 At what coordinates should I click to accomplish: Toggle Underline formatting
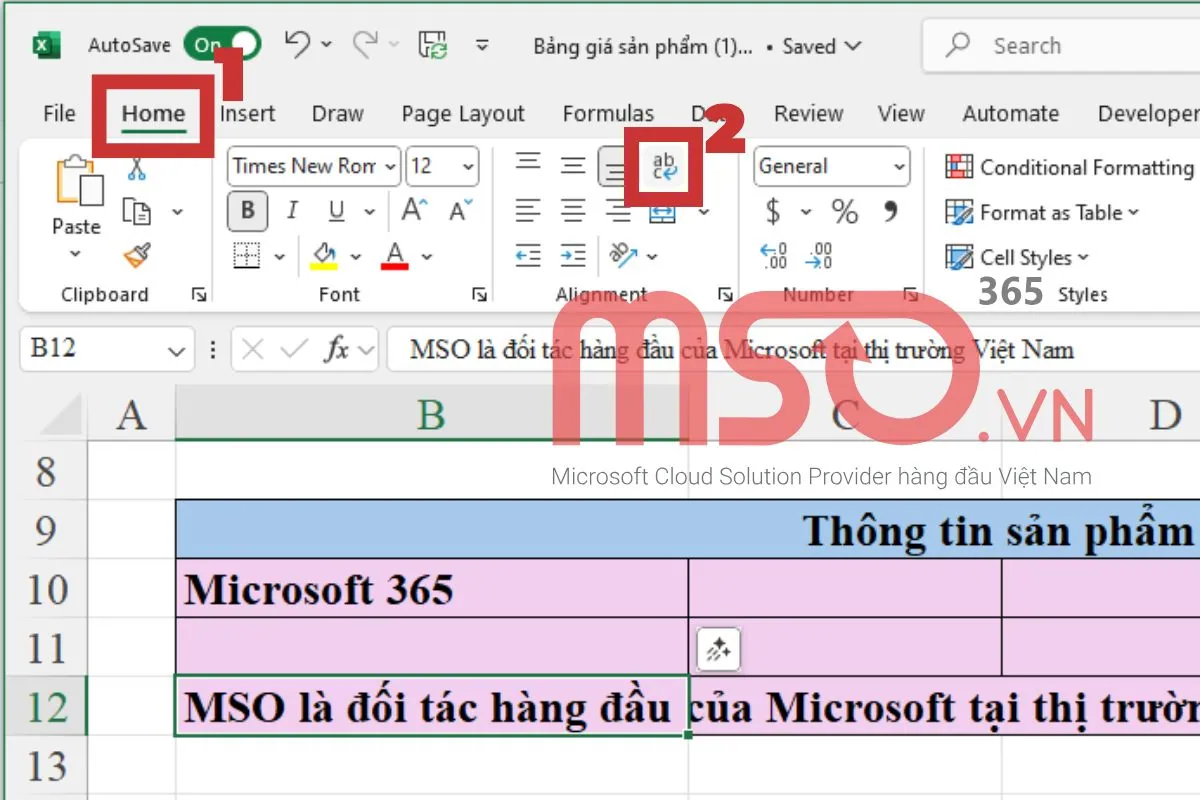(x=336, y=211)
